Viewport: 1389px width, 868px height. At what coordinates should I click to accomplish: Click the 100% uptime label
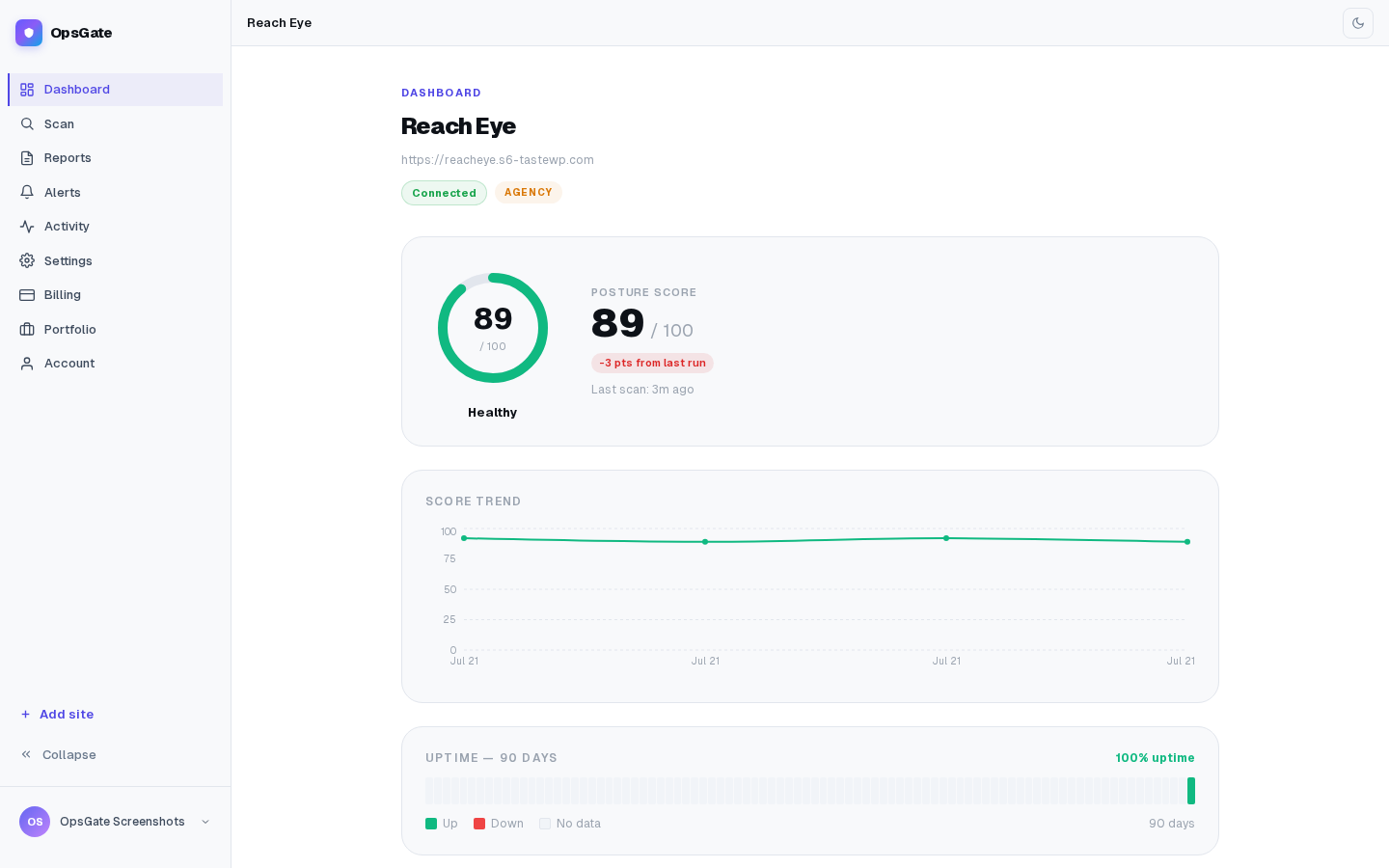pyautogui.click(x=1155, y=758)
